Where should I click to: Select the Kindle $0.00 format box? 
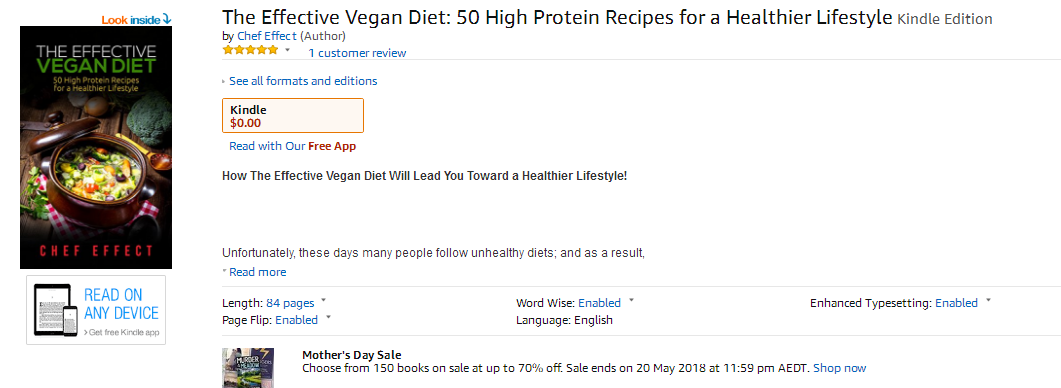click(293, 116)
